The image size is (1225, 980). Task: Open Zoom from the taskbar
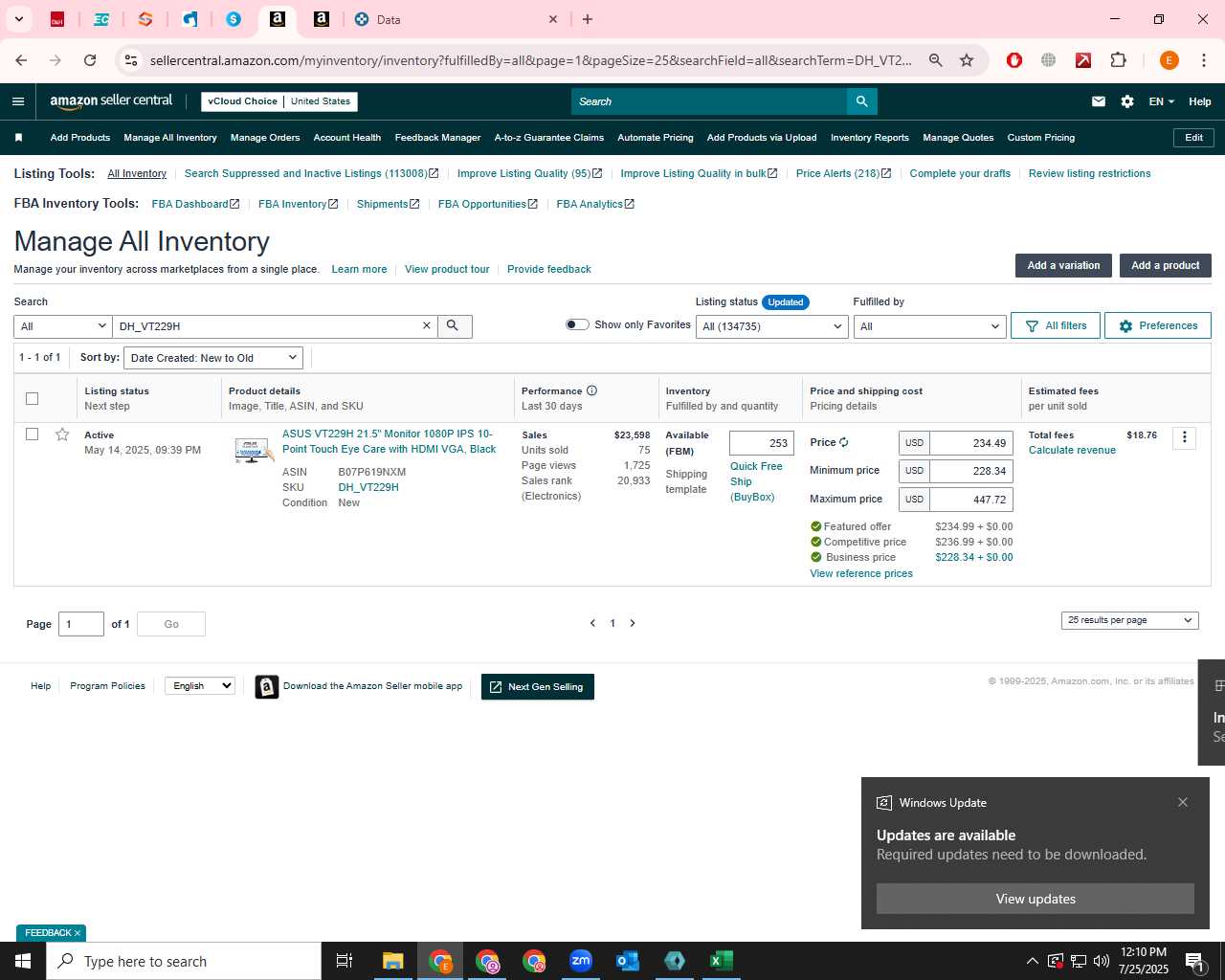pyautogui.click(x=581, y=961)
